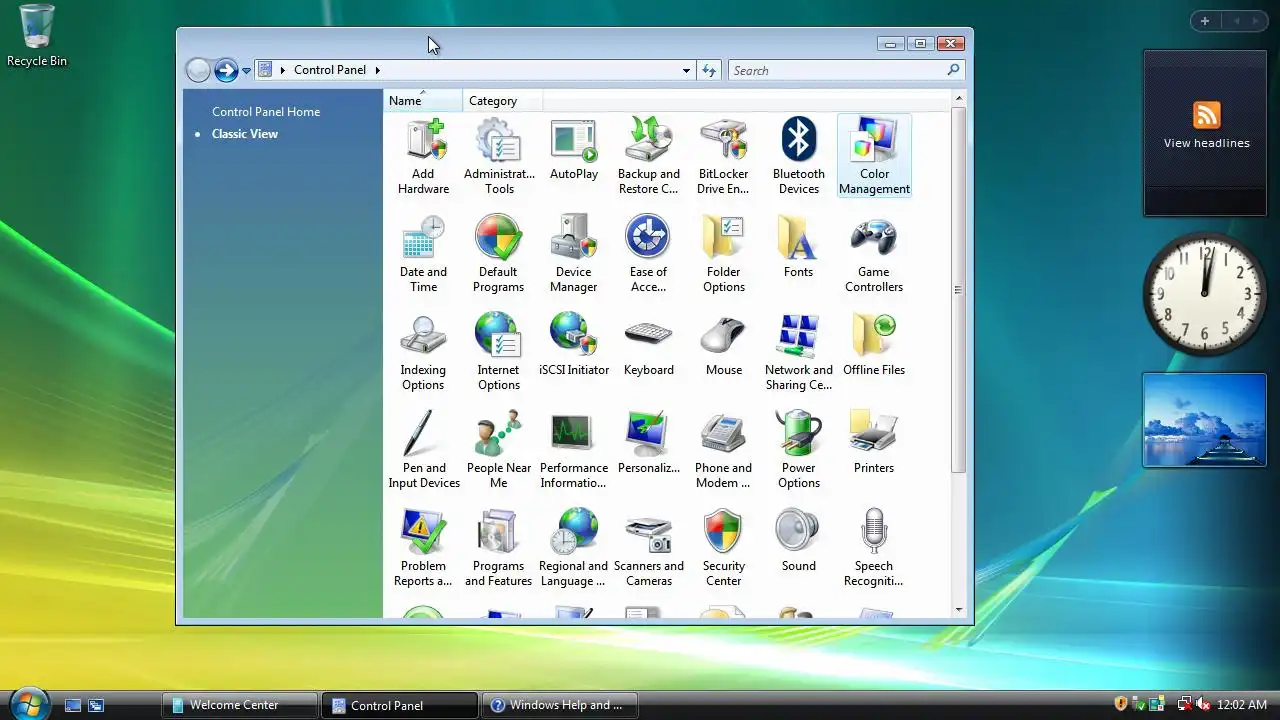Screen dimensions: 1280x720
Task: Click the Control Panel Home link
Action: coord(266,112)
